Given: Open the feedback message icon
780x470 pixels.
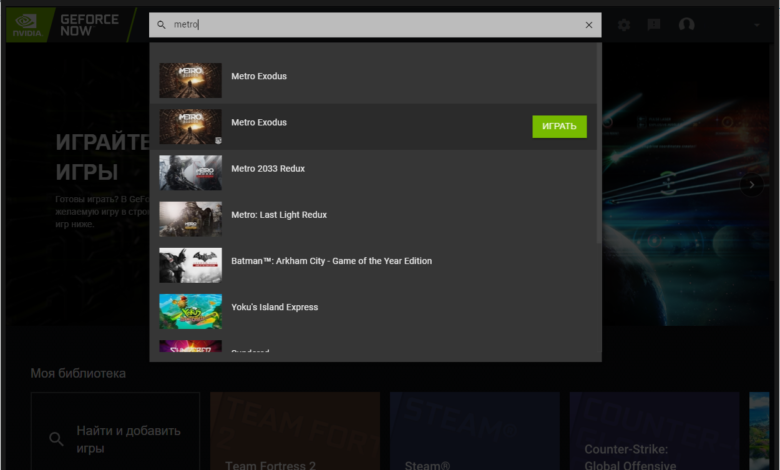Looking at the screenshot, I should 654,25.
